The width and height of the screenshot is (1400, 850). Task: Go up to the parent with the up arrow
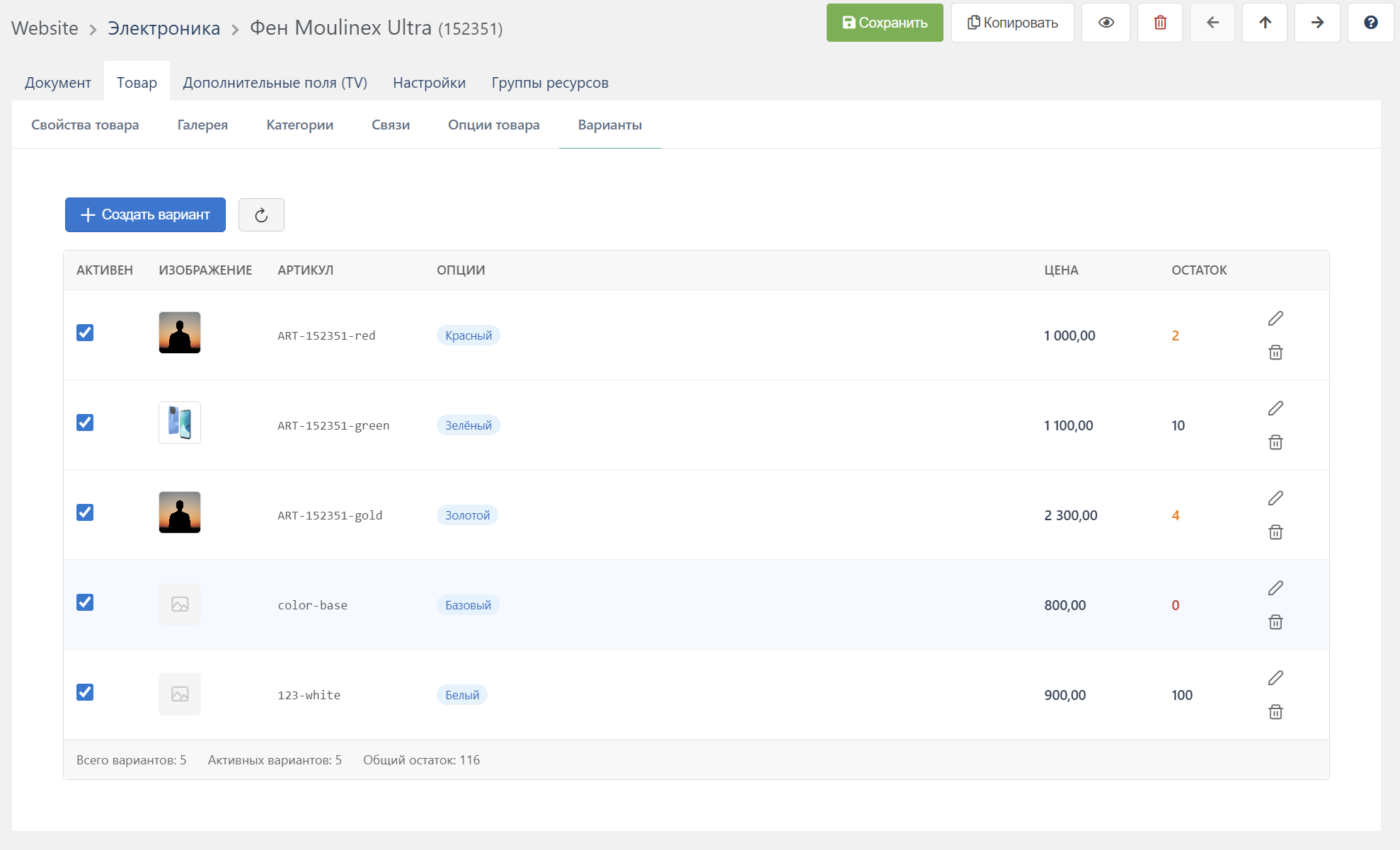tap(1265, 23)
